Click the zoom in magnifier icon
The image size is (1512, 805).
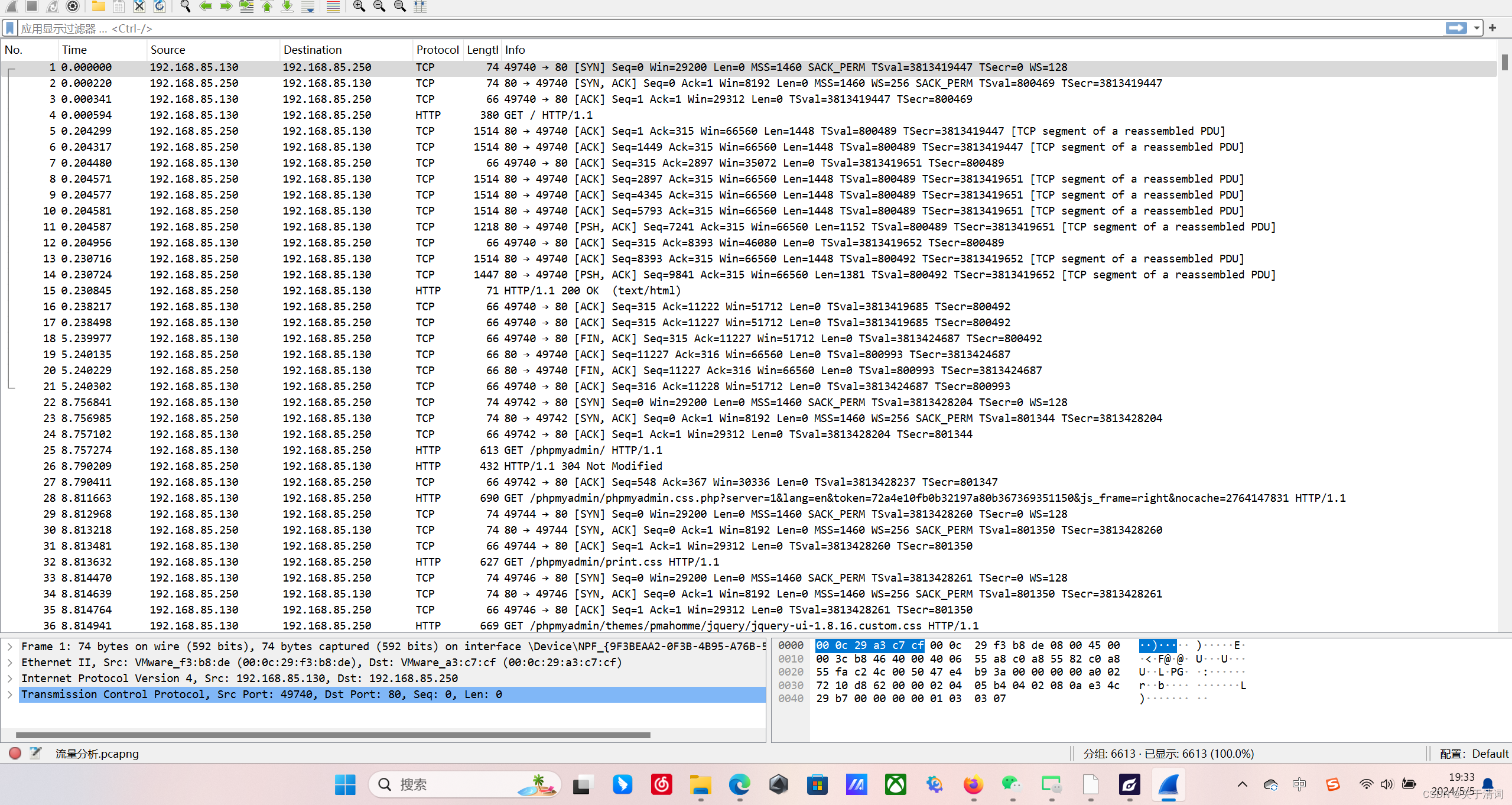[x=359, y=7]
